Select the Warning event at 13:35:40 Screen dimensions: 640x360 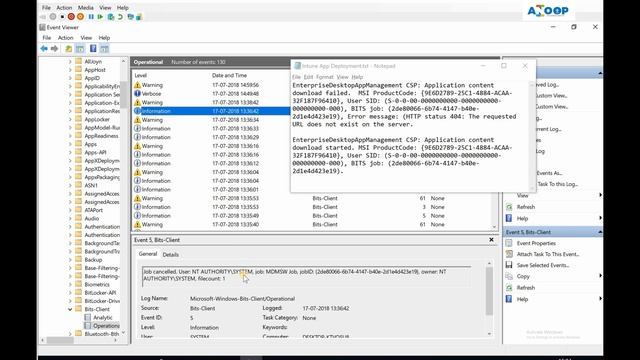coord(312,224)
